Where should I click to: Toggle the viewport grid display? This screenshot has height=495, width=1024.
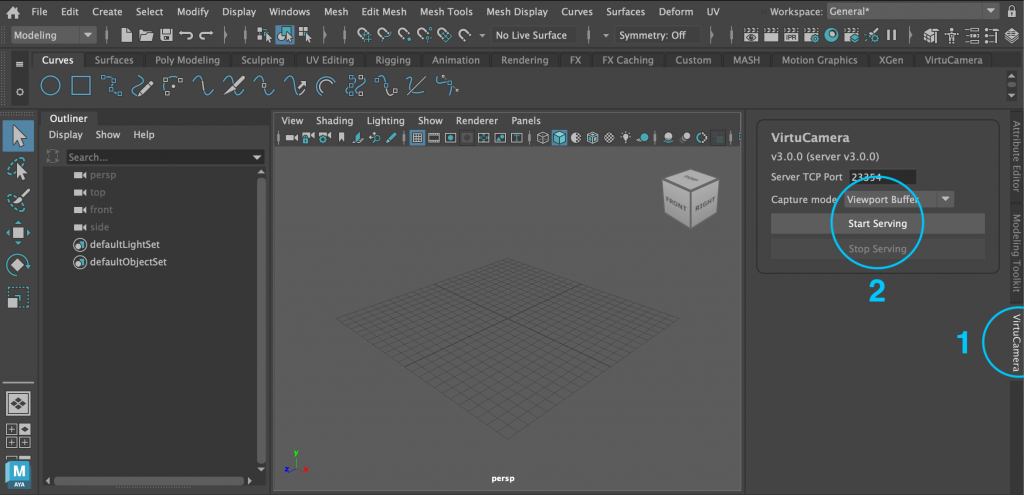pos(417,137)
